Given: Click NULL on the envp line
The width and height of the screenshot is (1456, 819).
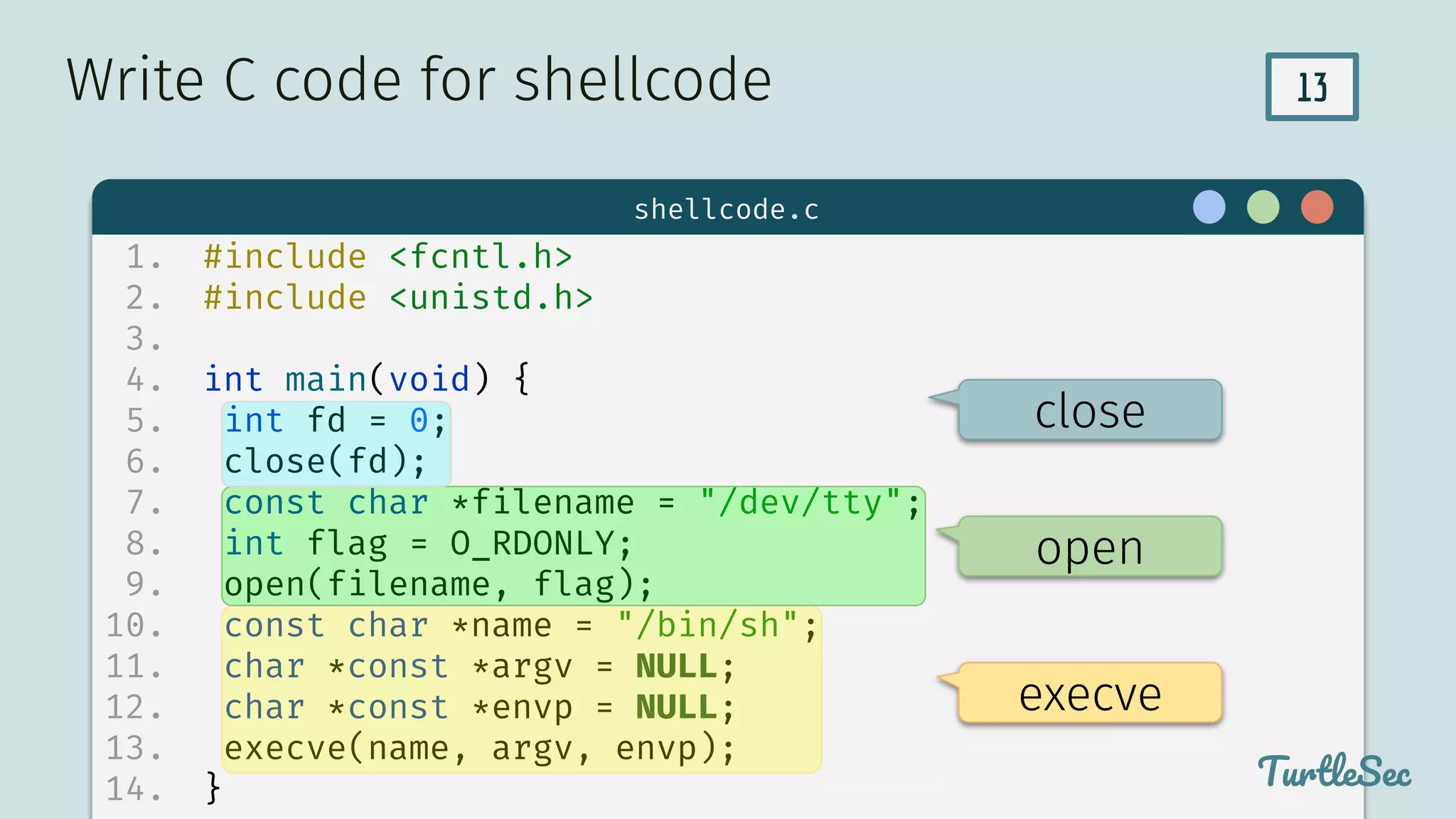Looking at the screenshot, I should [x=676, y=707].
